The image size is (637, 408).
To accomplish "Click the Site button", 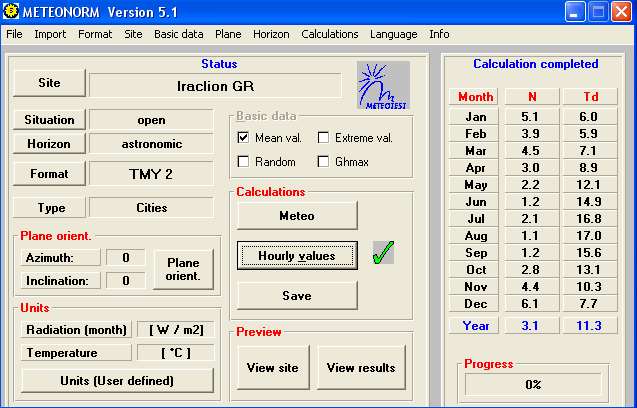I will point(50,83).
